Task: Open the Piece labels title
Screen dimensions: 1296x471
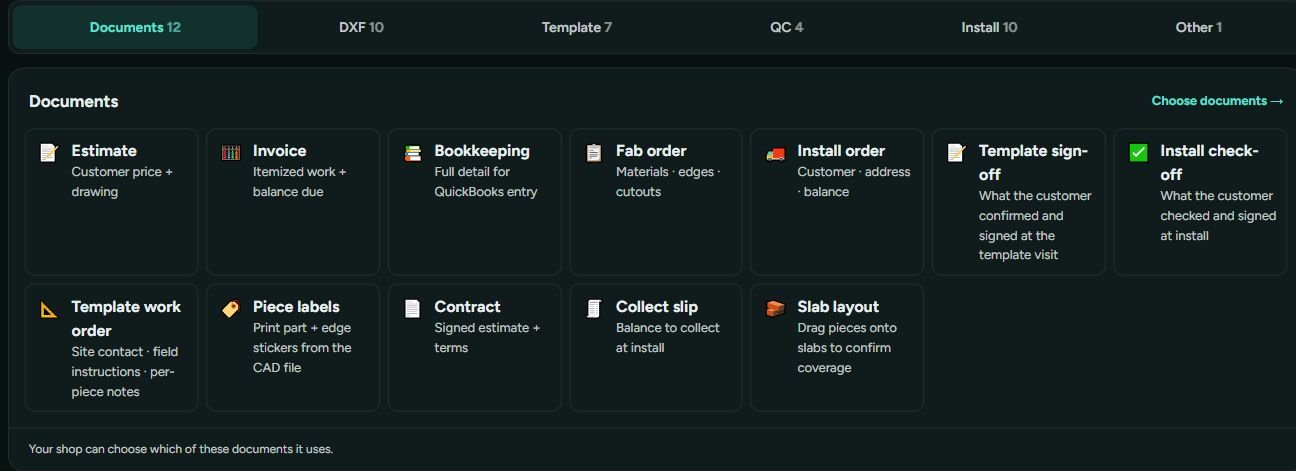Action: click(296, 307)
